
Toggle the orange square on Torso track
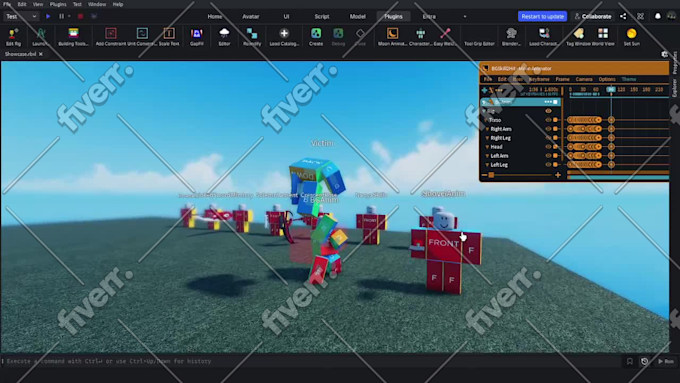click(556, 120)
